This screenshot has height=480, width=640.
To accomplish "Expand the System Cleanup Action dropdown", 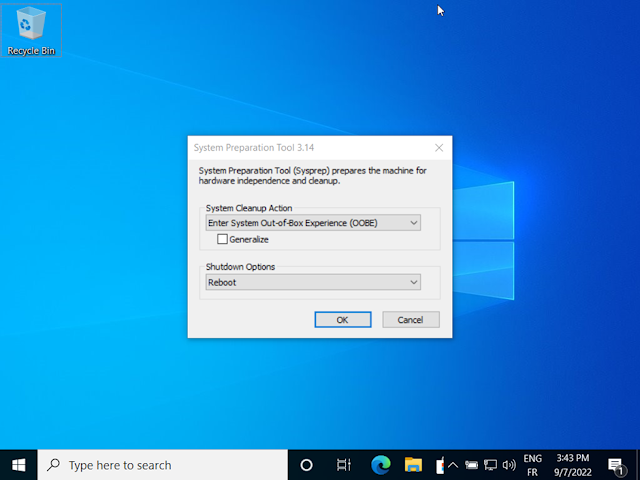I will pyautogui.click(x=313, y=223).
